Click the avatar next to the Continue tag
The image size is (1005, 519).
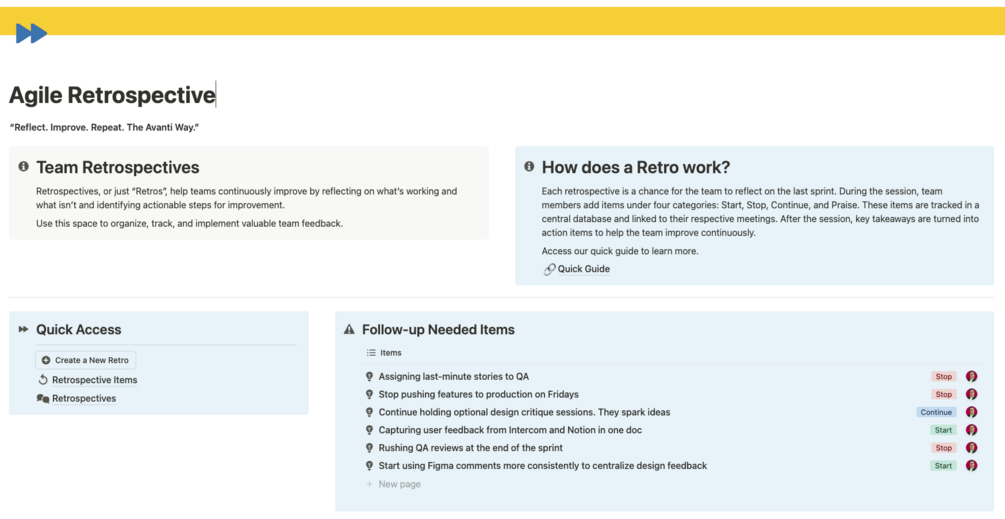[971, 412]
